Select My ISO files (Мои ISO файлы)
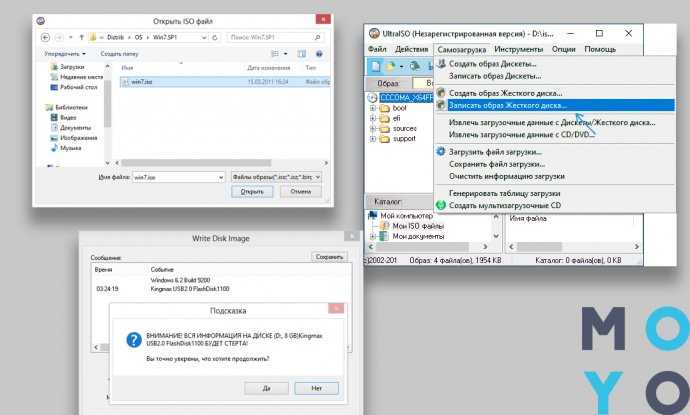The width and height of the screenshot is (690, 415). click(x=418, y=226)
